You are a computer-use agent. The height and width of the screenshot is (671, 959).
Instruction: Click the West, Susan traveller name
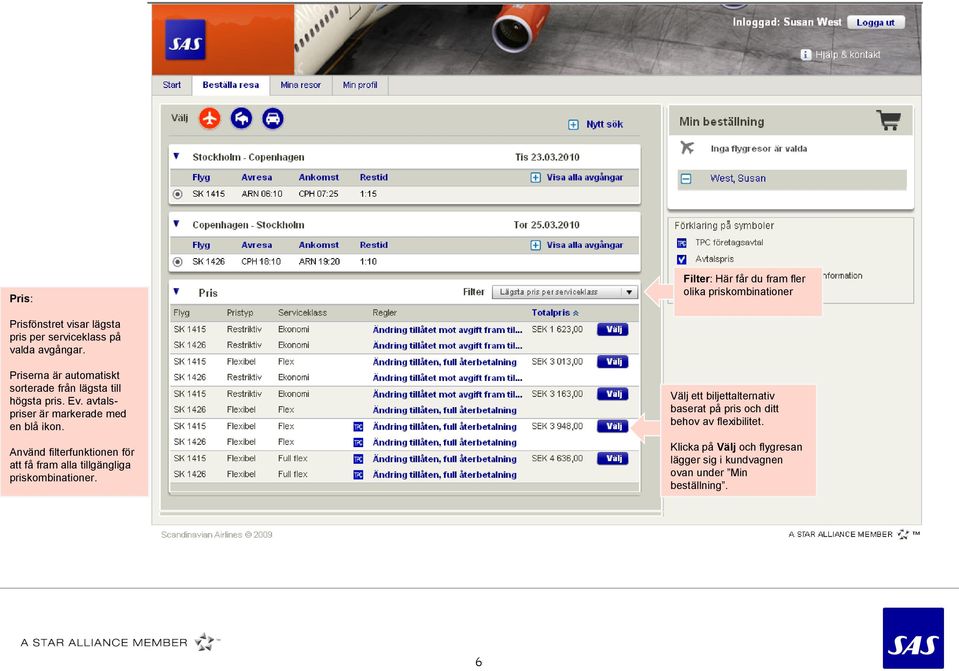(738, 179)
